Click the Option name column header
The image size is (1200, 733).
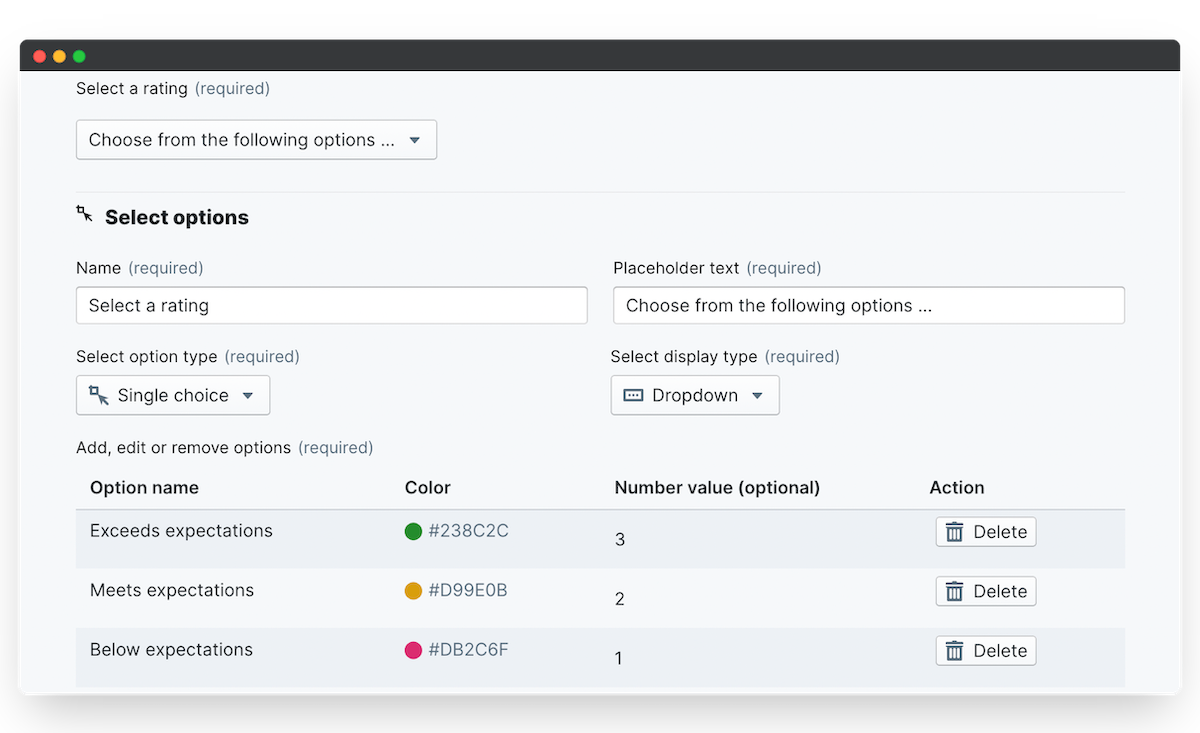(144, 488)
